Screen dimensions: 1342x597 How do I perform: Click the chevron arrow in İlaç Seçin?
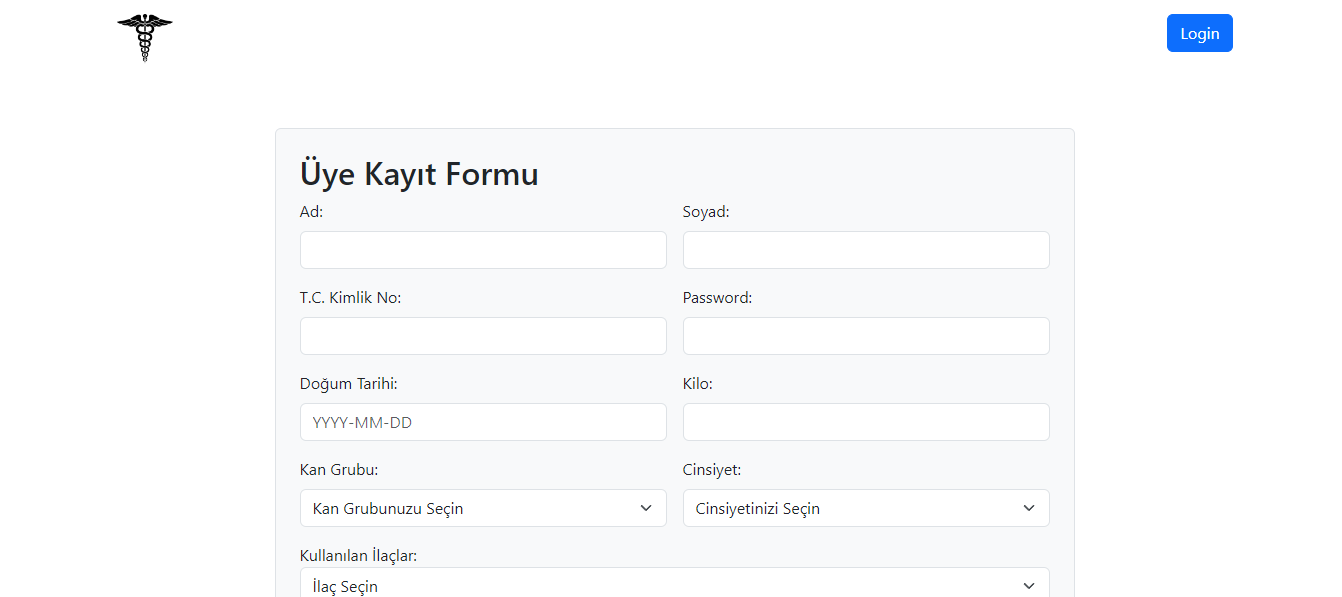click(1029, 586)
